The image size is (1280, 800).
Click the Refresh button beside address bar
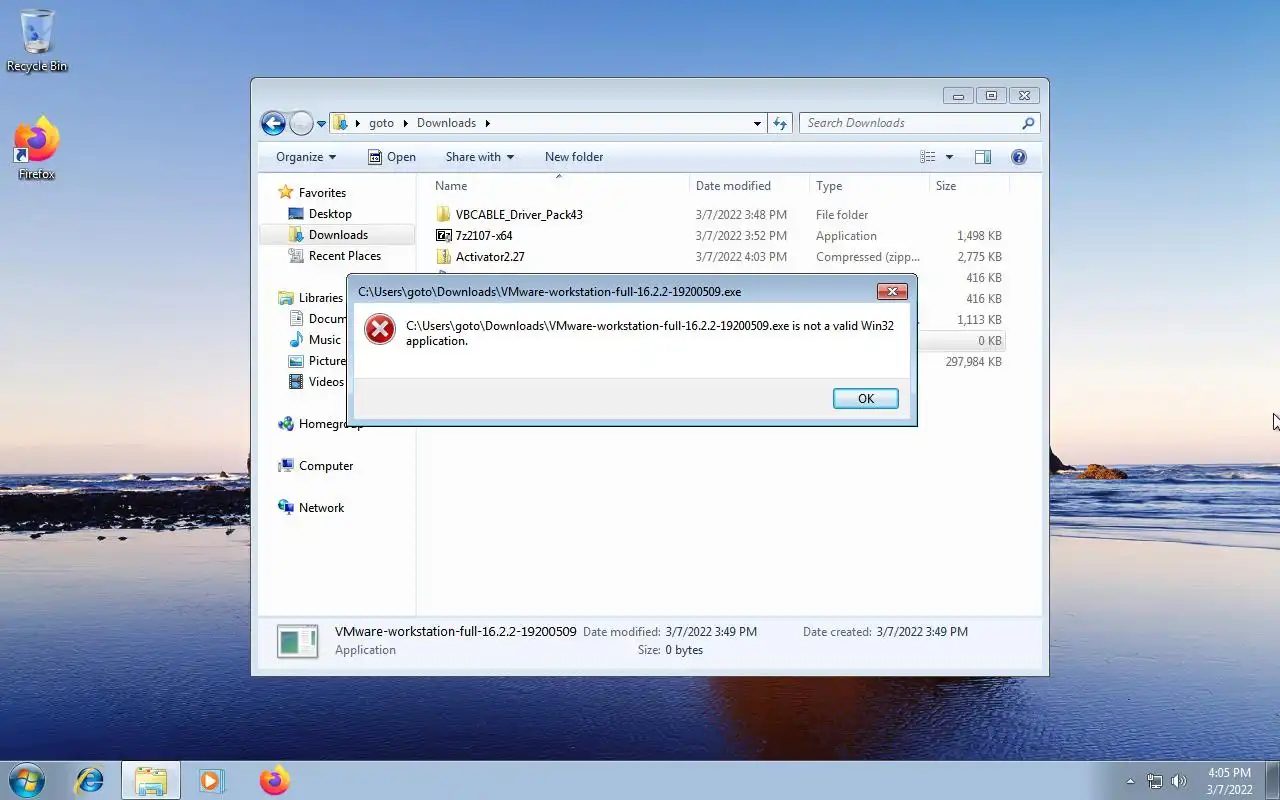[x=780, y=123]
